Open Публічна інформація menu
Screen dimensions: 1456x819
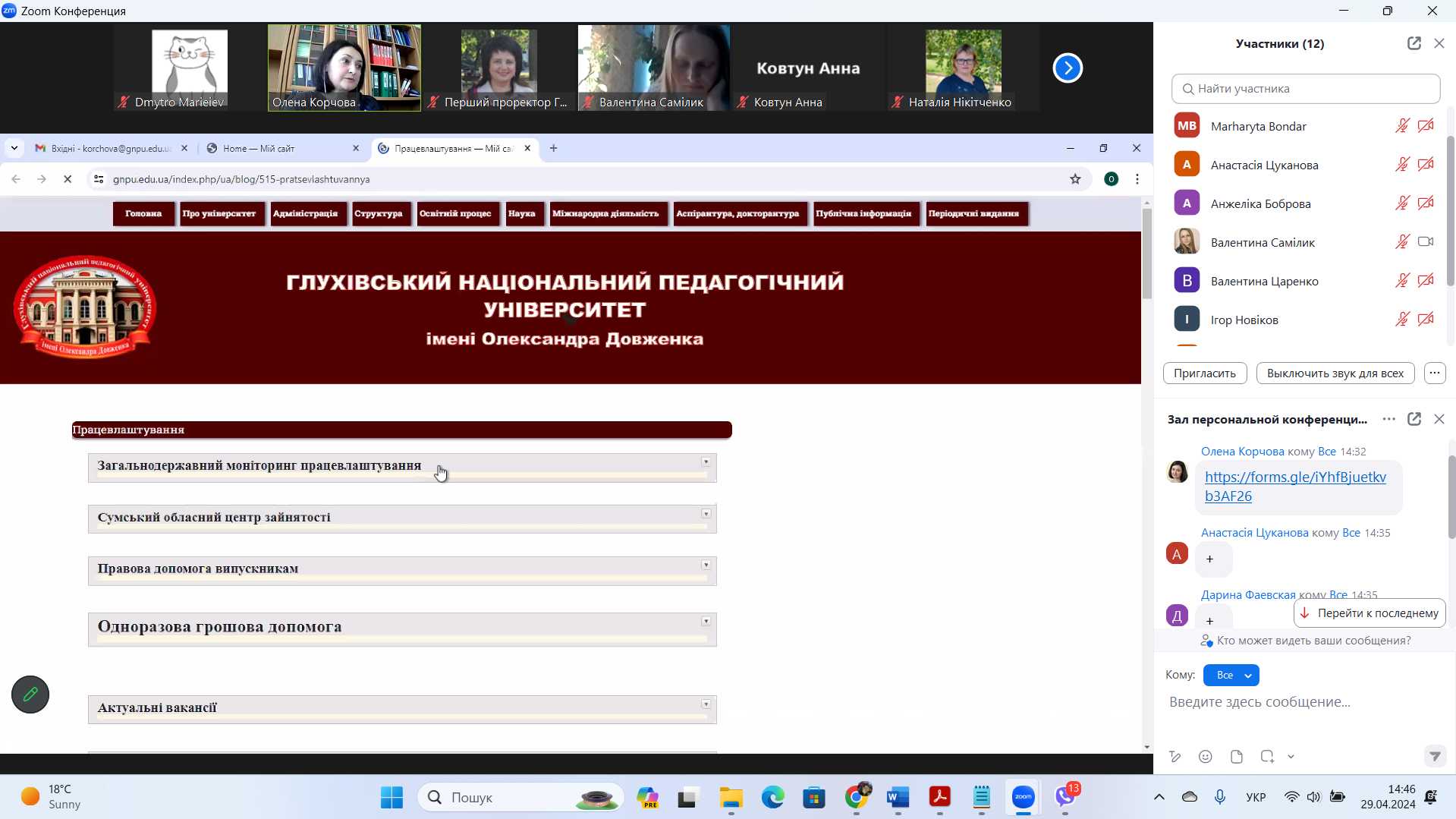pos(866,213)
